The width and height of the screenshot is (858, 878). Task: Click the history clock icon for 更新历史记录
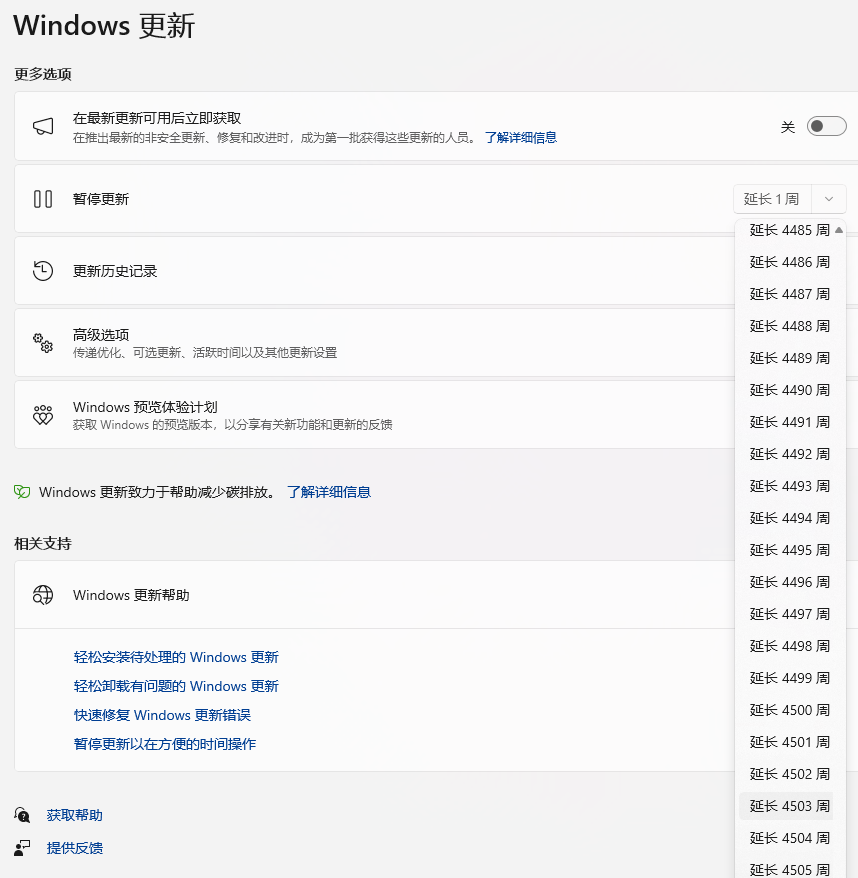43,271
